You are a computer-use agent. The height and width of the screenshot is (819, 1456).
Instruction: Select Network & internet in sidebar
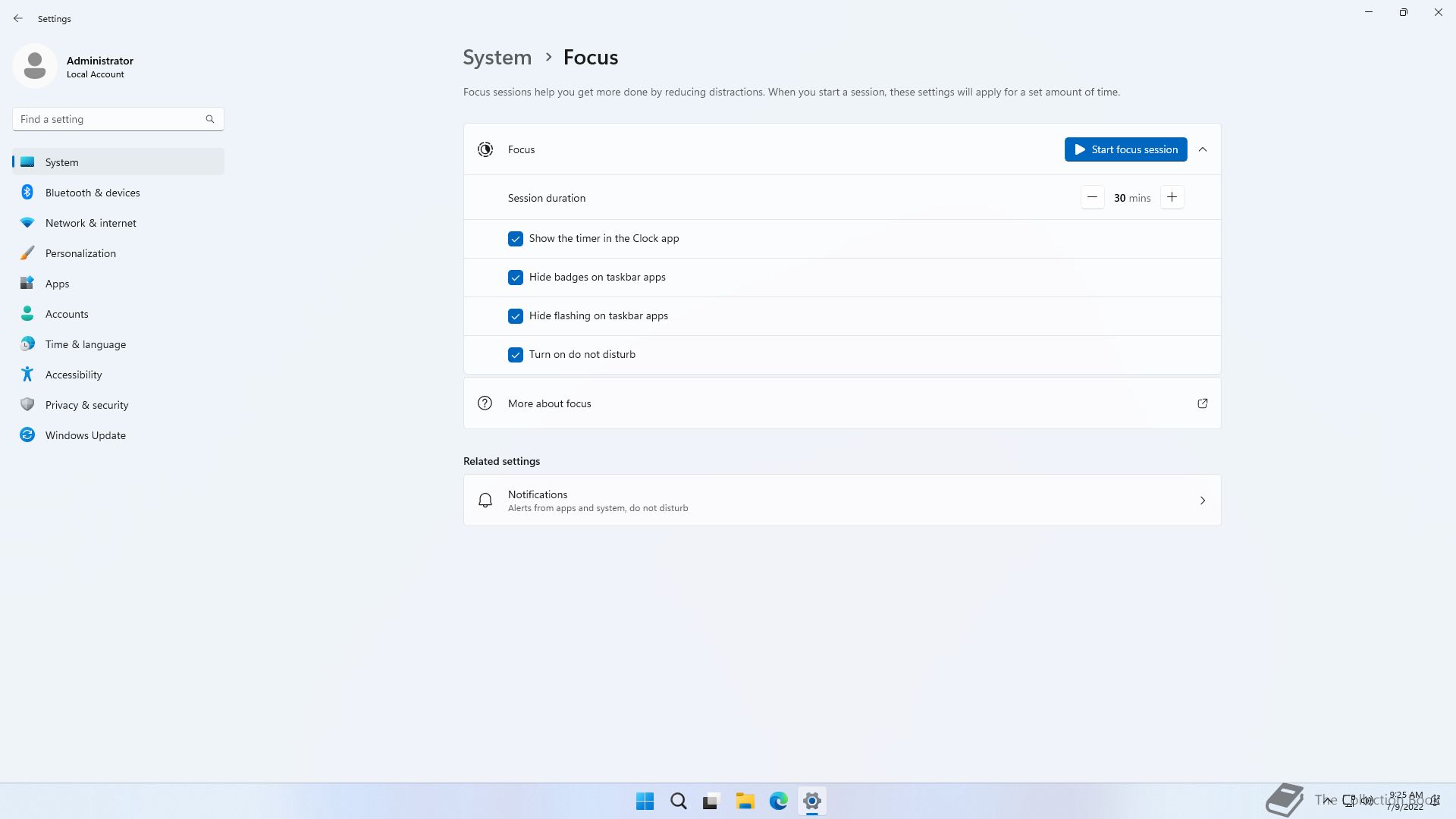pos(118,223)
